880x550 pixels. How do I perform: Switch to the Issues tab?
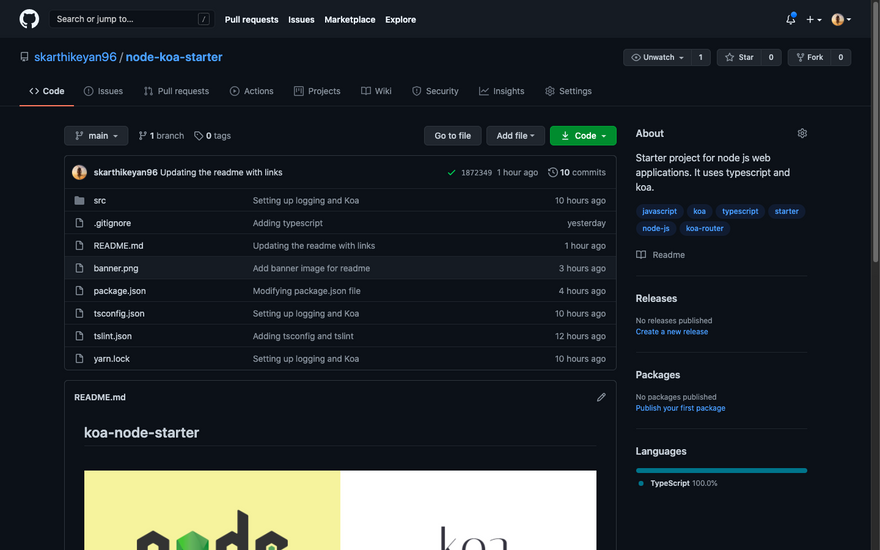click(x=103, y=91)
